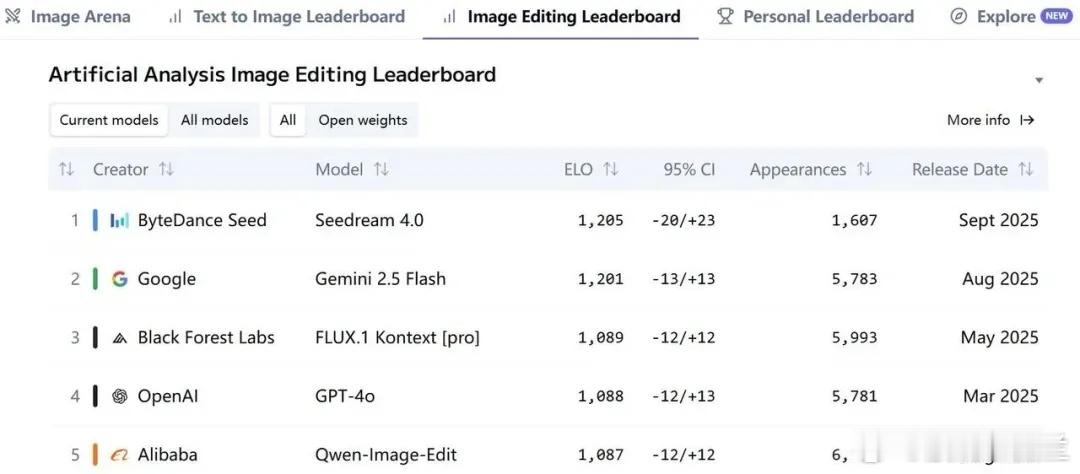1080x474 pixels.
Task: Sort by the Creator column arrows
Action: click(166, 169)
